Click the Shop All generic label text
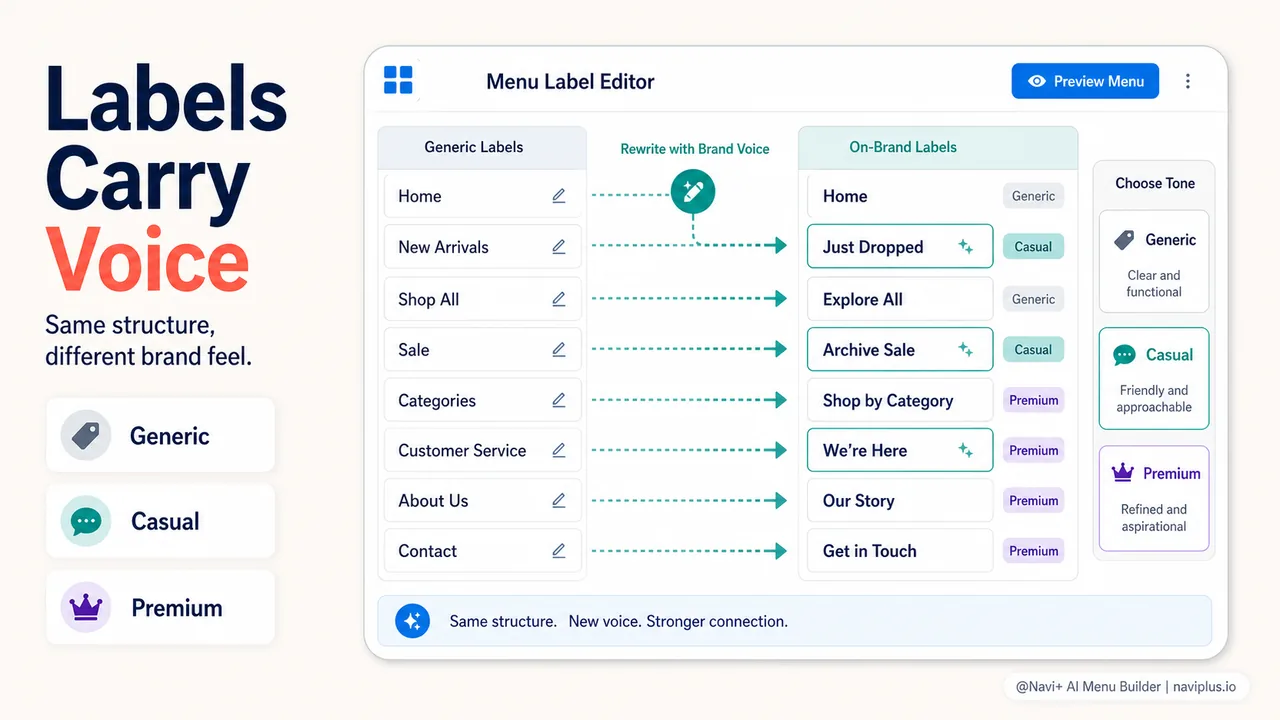This screenshot has width=1280, height=720. point(428,299)
